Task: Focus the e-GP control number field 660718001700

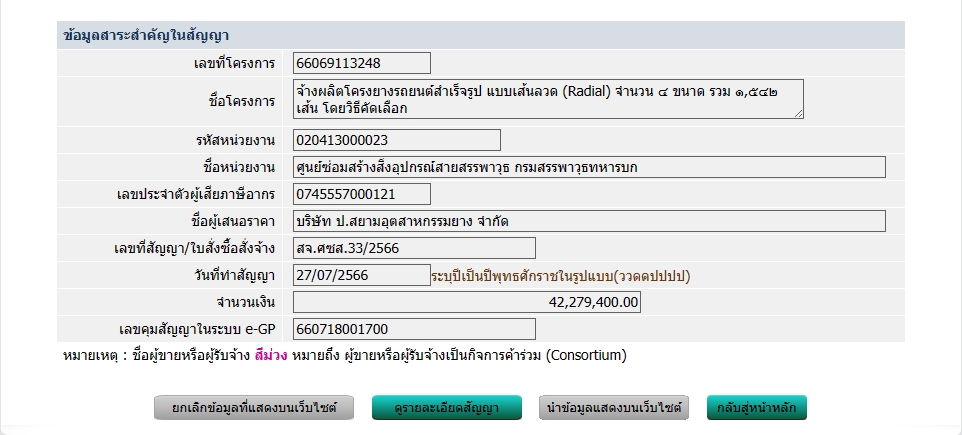Action: point(414,329)
